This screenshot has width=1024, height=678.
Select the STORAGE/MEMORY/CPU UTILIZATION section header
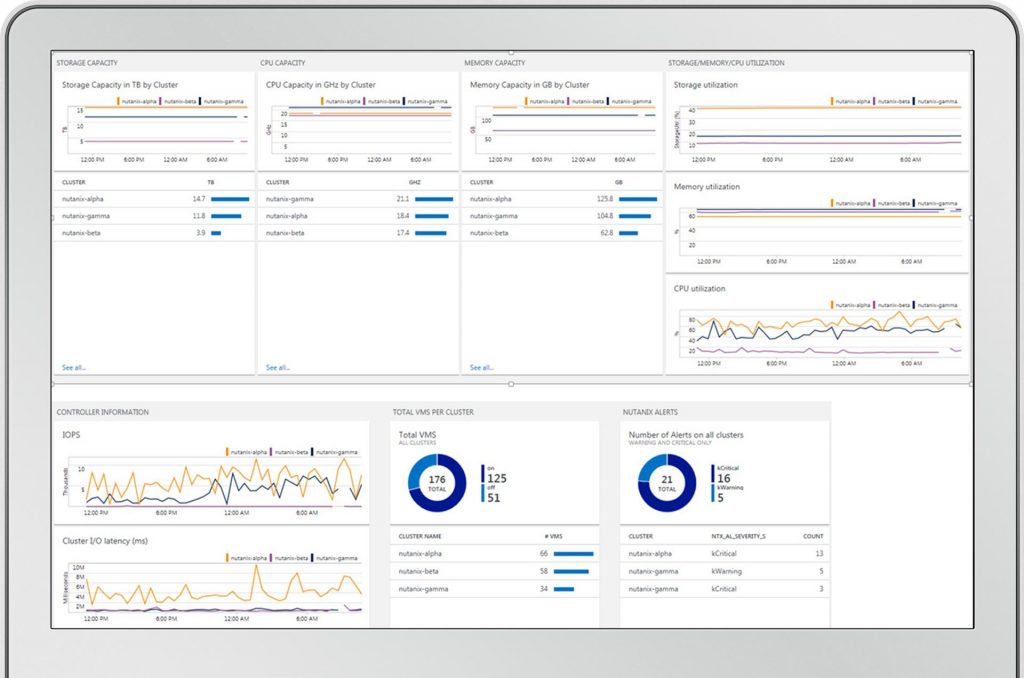(x=726, y=63)
